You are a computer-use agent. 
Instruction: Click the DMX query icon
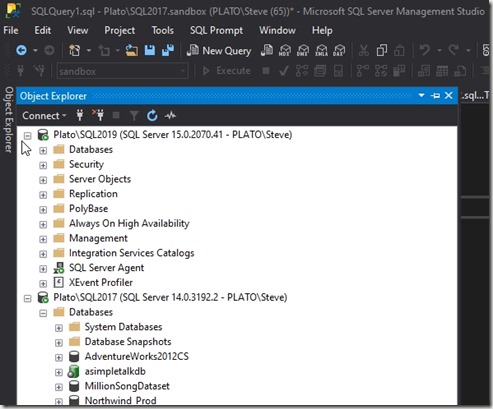pos(303,50)
